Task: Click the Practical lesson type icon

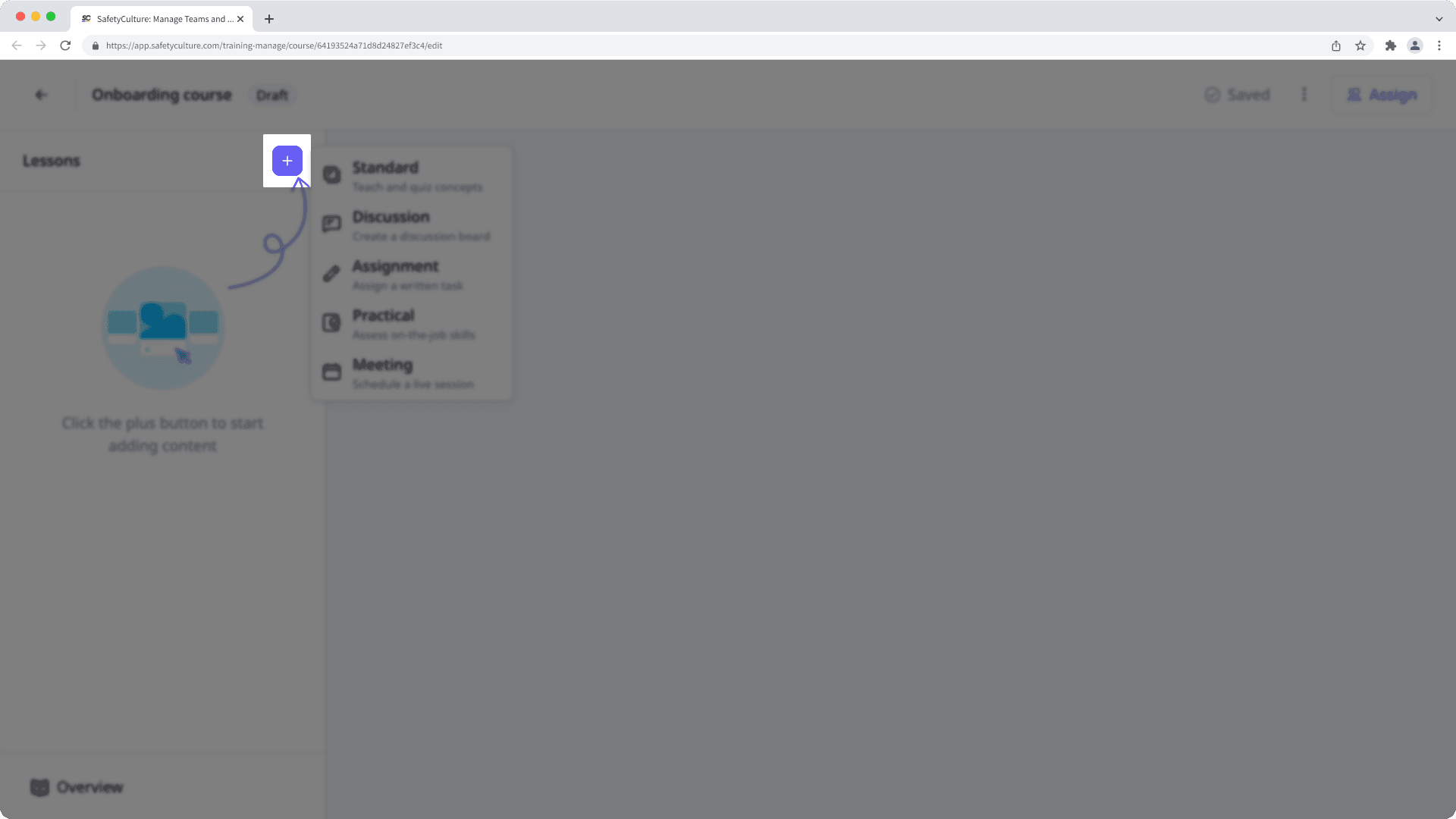Action: (331, 323)
